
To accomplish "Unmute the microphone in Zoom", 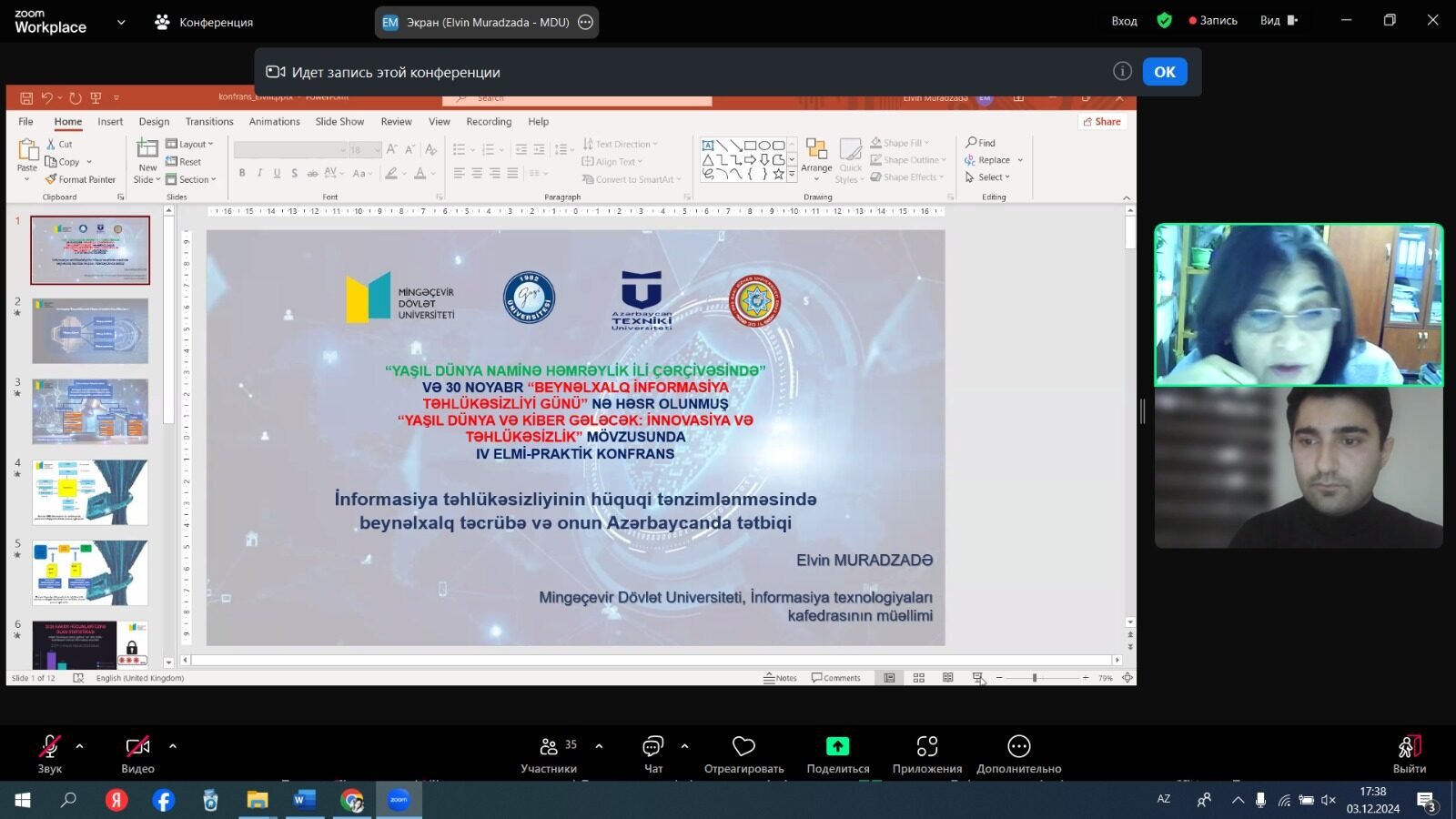I will click(49, 747).
